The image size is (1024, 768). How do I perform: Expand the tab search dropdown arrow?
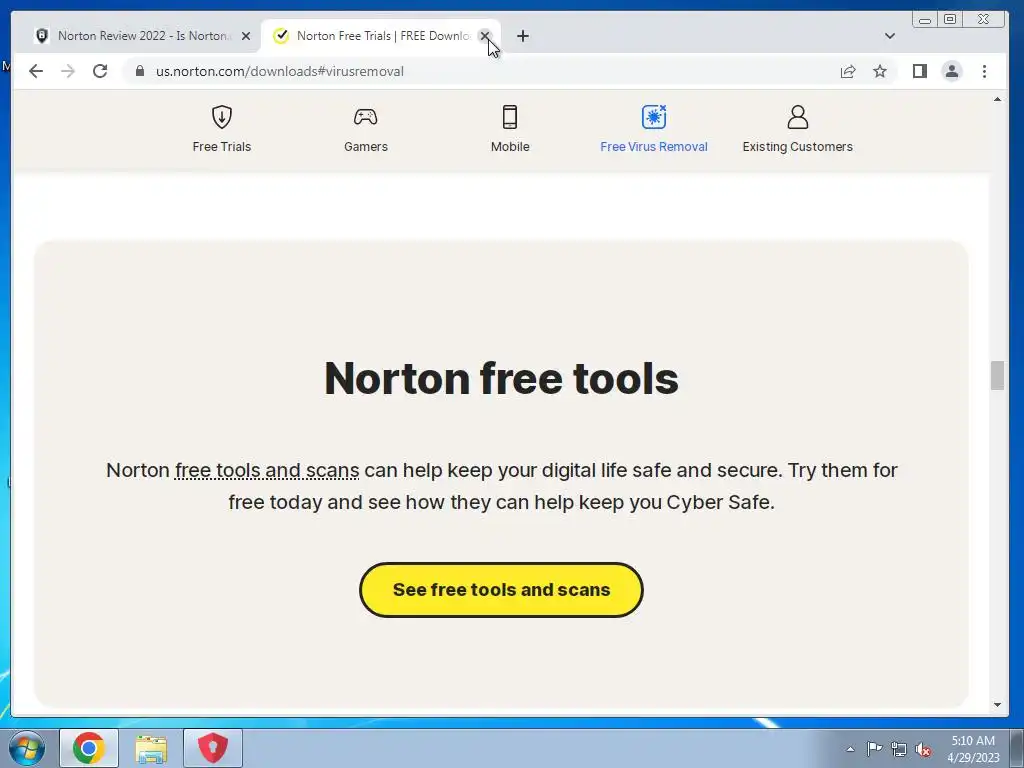889,36
